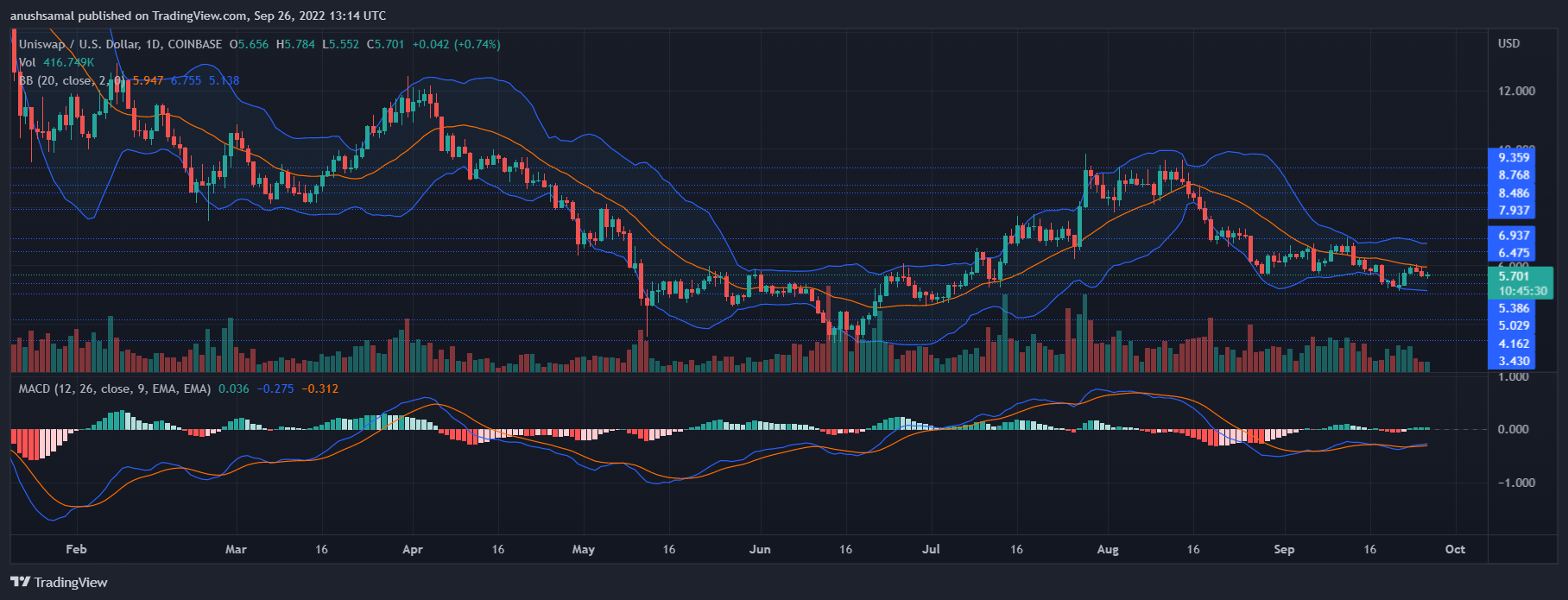
Task: Click the 7.937 price level label
Action: click(1514, 211)
